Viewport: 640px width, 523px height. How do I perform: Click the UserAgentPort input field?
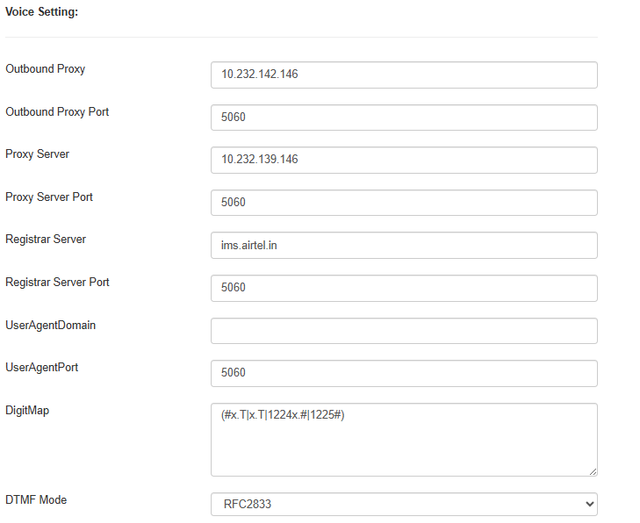(x=404, y=373)
